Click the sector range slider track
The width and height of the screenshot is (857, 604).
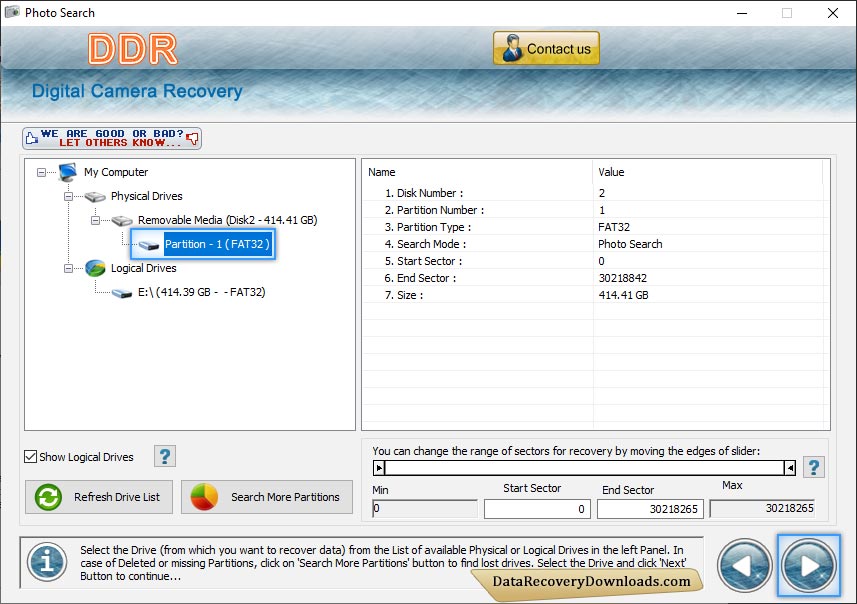click(x=584, y=468)
